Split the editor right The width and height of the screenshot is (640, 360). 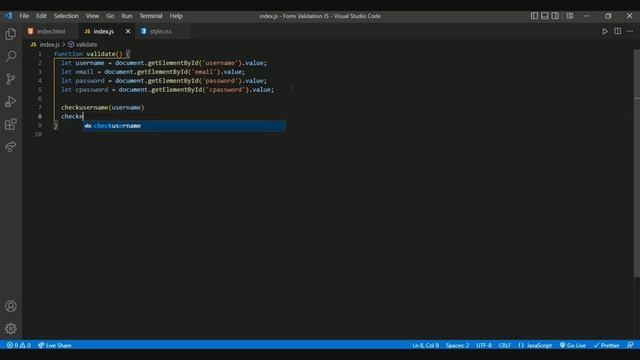pyautogui.click(x=618, y=31)
